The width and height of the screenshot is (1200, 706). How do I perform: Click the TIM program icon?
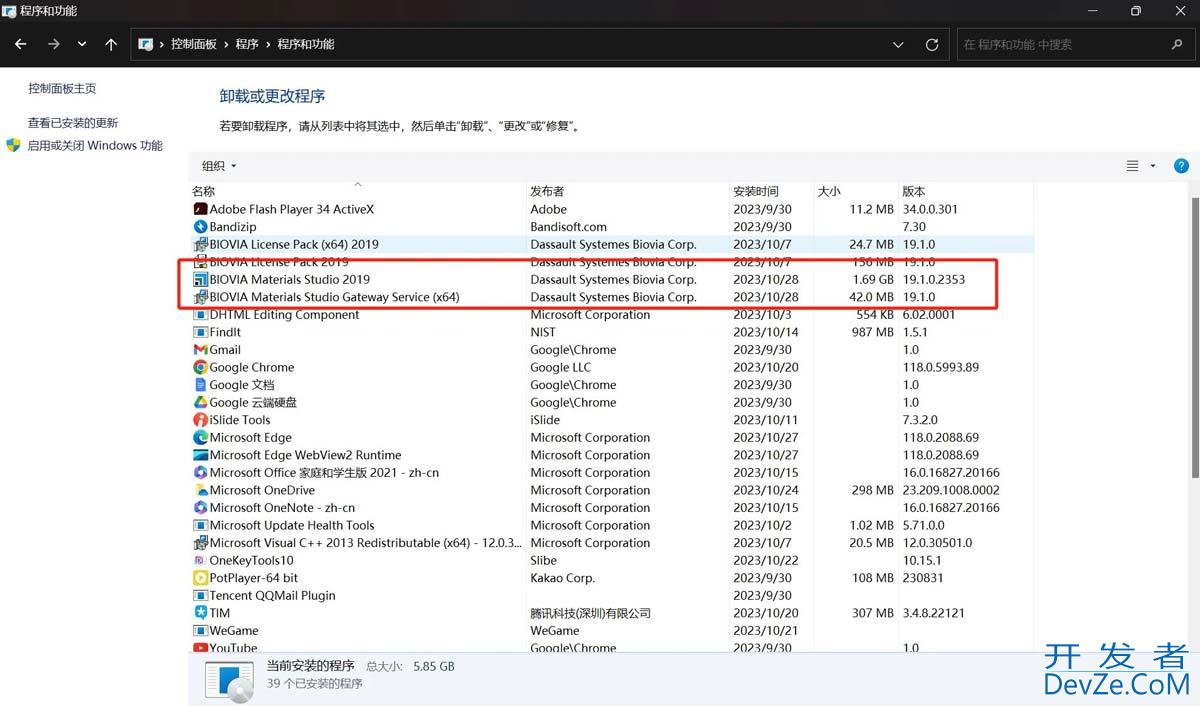(200, 613)
